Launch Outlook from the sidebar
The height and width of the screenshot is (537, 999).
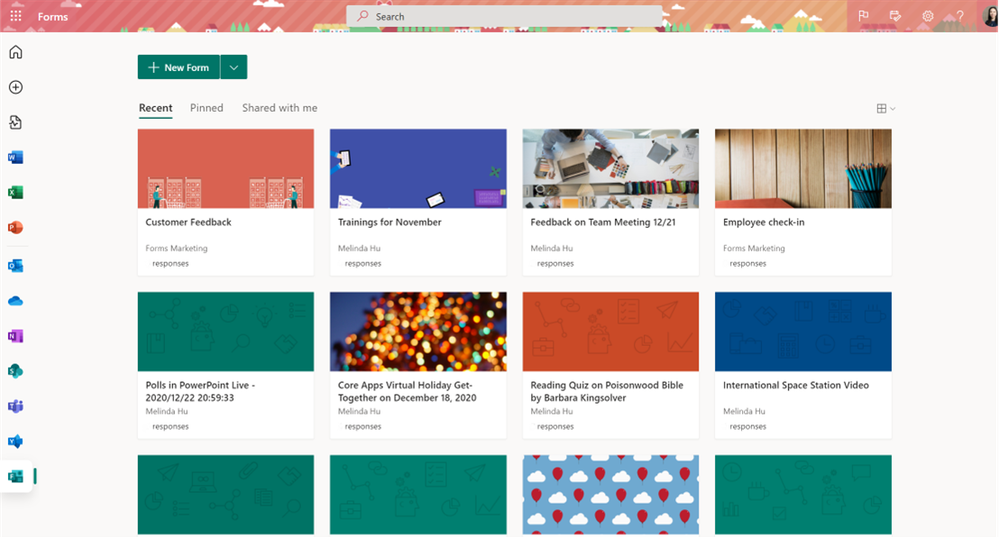[x=16, y=266]
